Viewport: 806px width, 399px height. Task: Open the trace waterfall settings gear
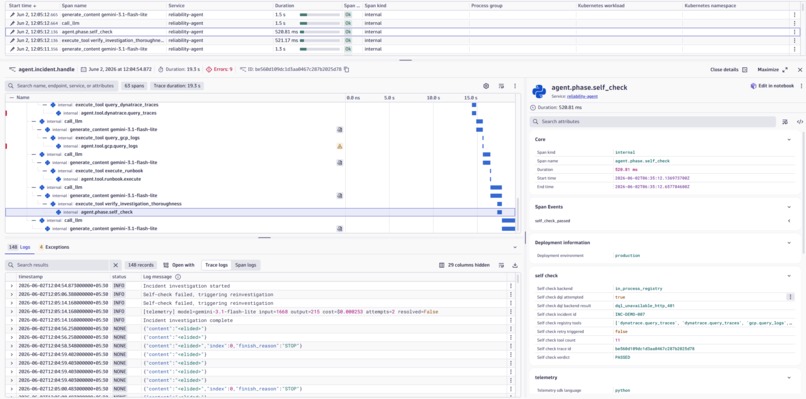(x=486, y=86)
